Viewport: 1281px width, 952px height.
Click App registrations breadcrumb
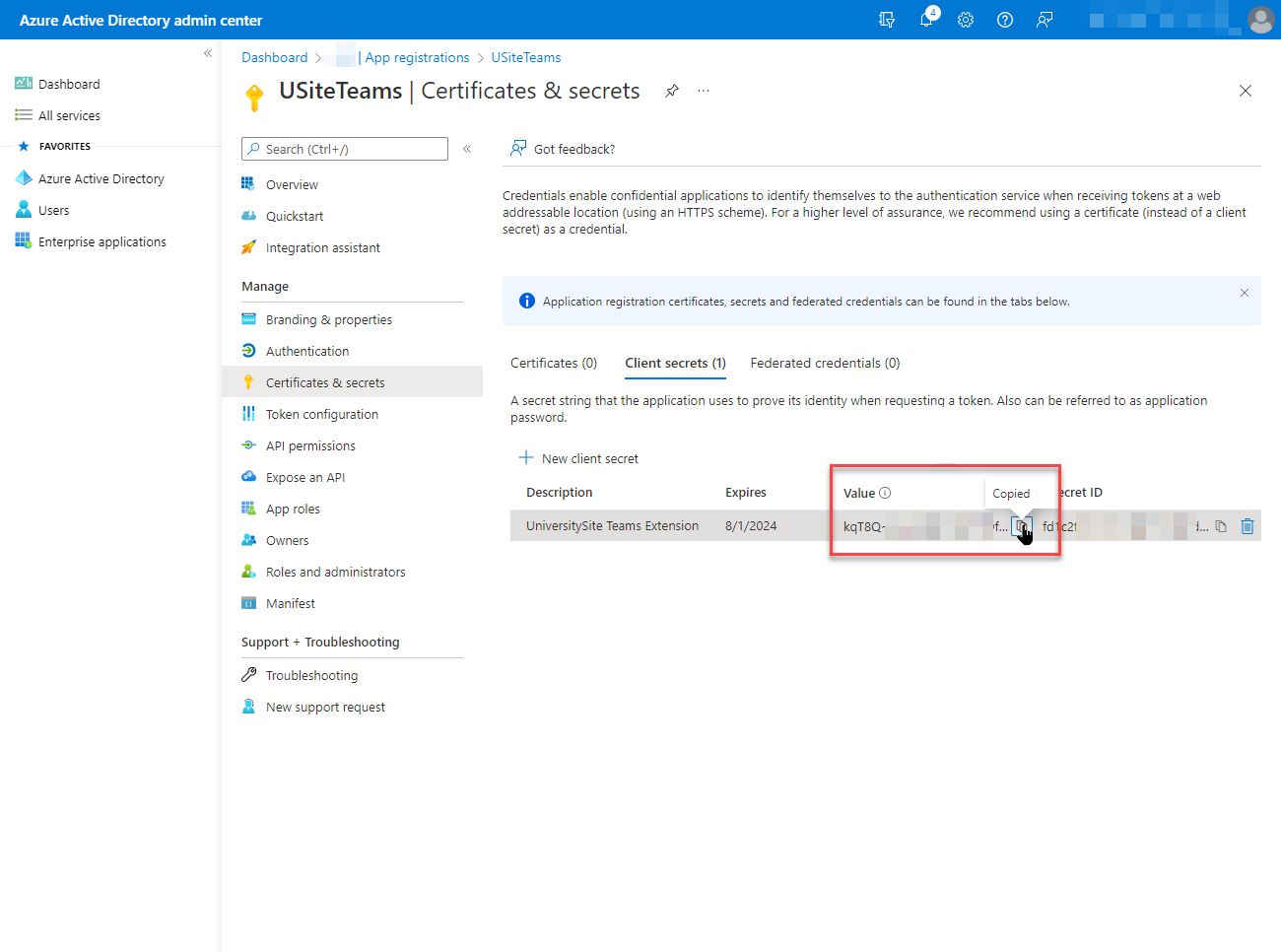417,57
